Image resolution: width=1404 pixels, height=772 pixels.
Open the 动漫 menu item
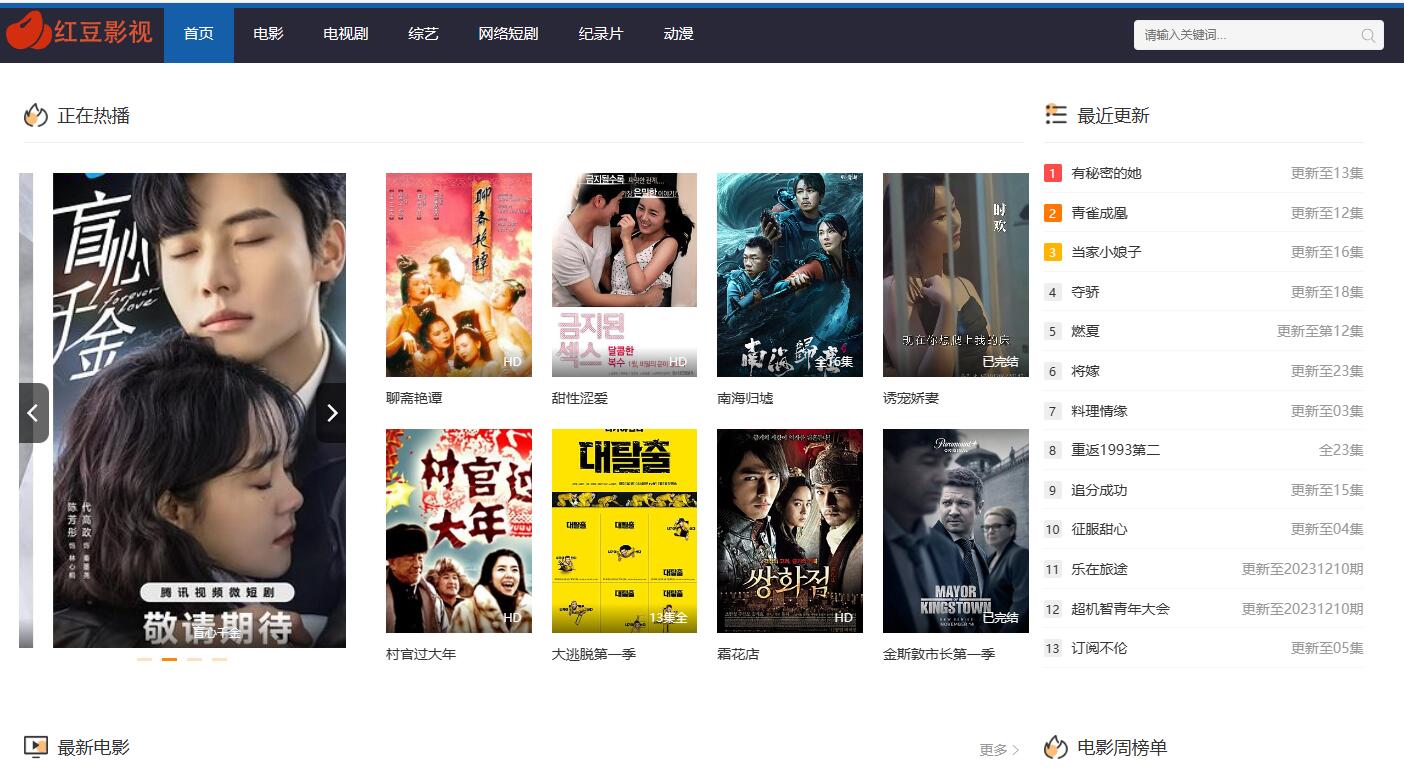pos(678,34)
